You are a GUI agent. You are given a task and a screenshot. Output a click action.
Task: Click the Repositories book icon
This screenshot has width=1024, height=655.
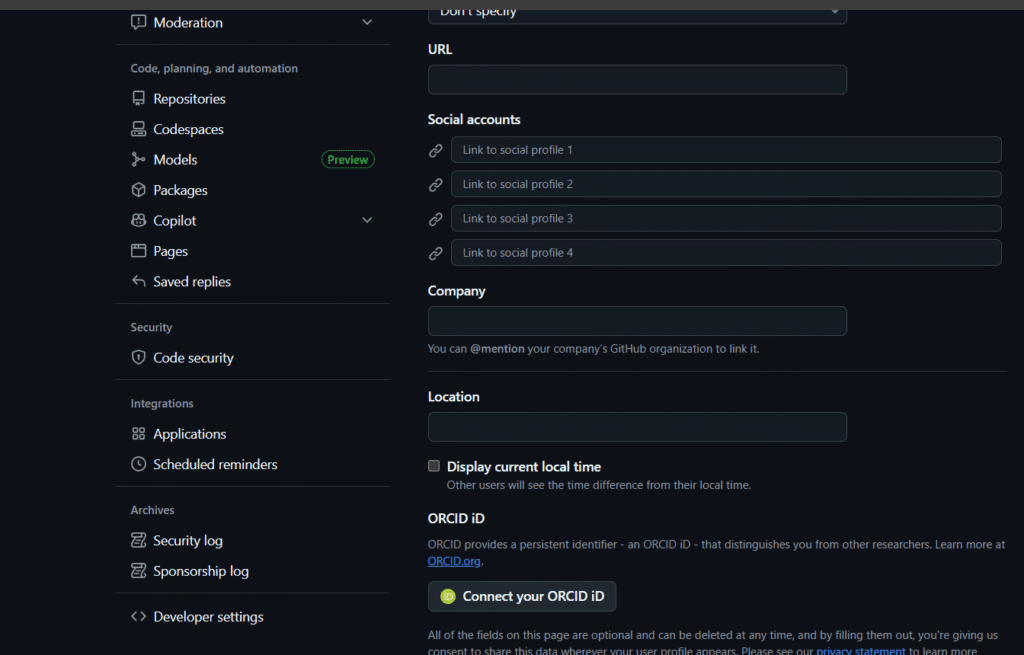pos(138,98)
